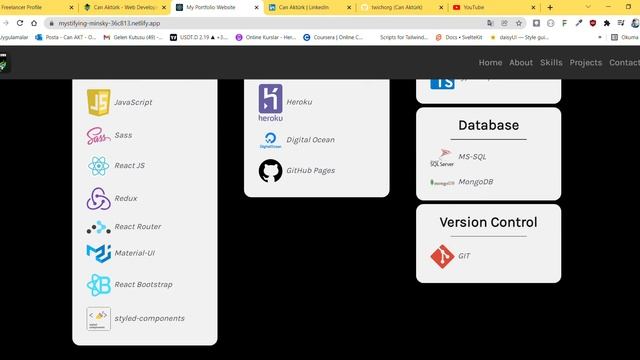This screenshot has height=360, width=640.
Task: Switch to the YouTube tab
Action: (494, 7)
